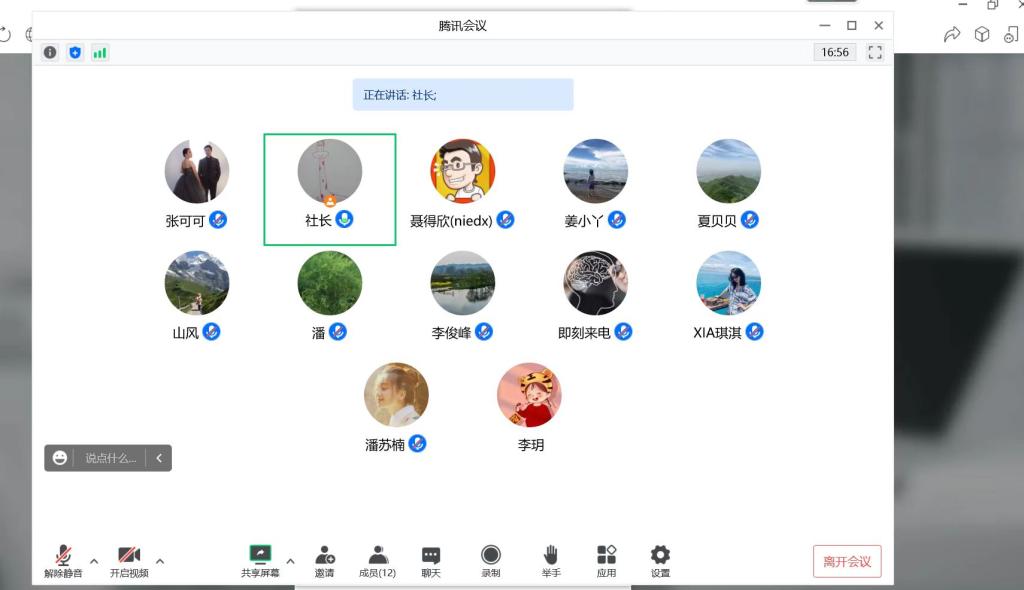Viewport: 1024px width, 590px height.
Task: Enter full screen mode
Action: [x=875, y=52]
